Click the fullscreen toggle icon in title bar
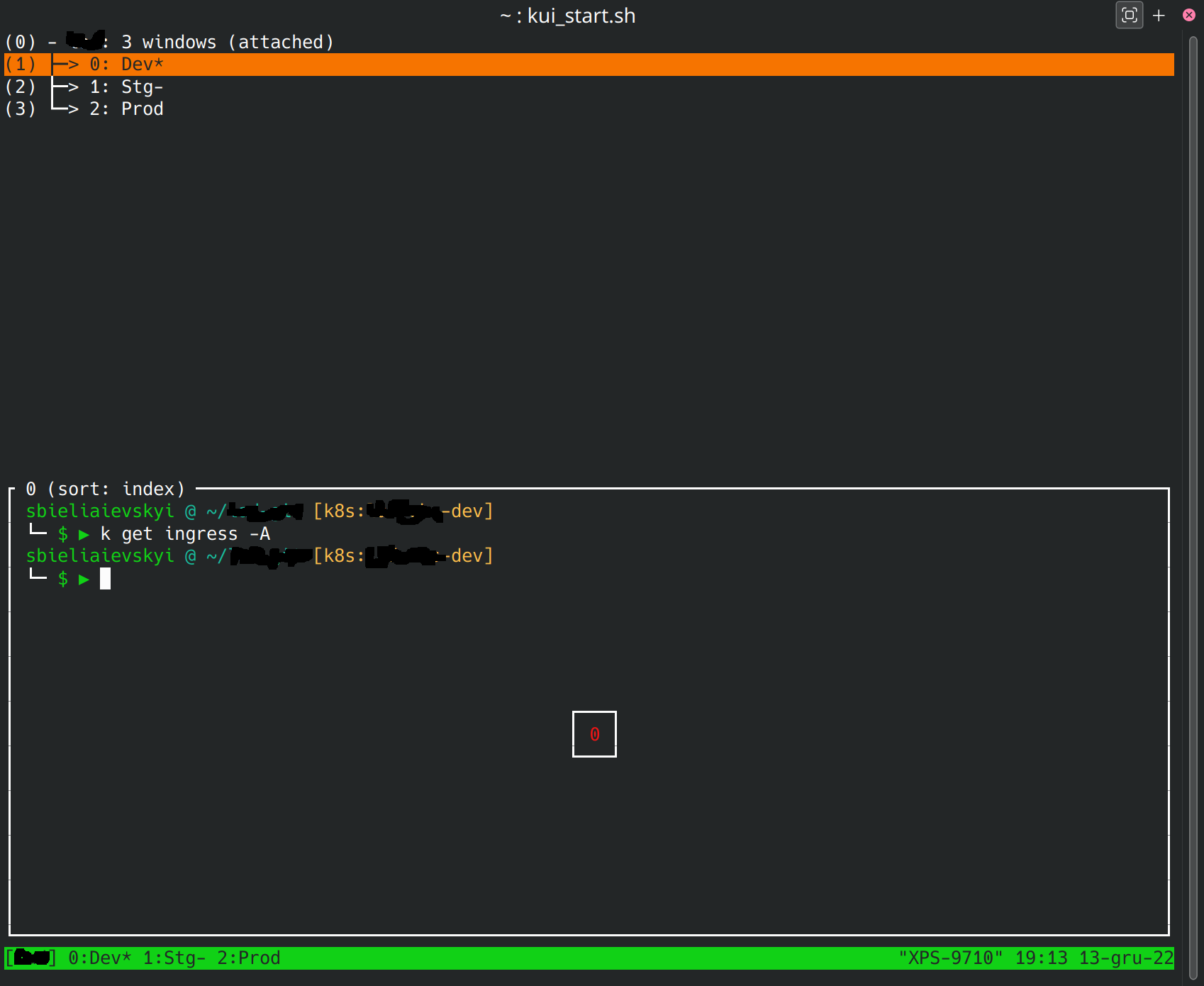The image size is (1204, 986). tap(1129, 15)
